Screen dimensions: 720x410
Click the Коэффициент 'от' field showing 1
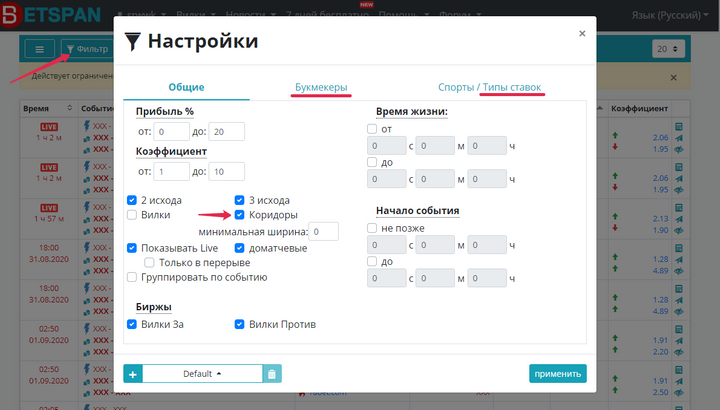171,172
